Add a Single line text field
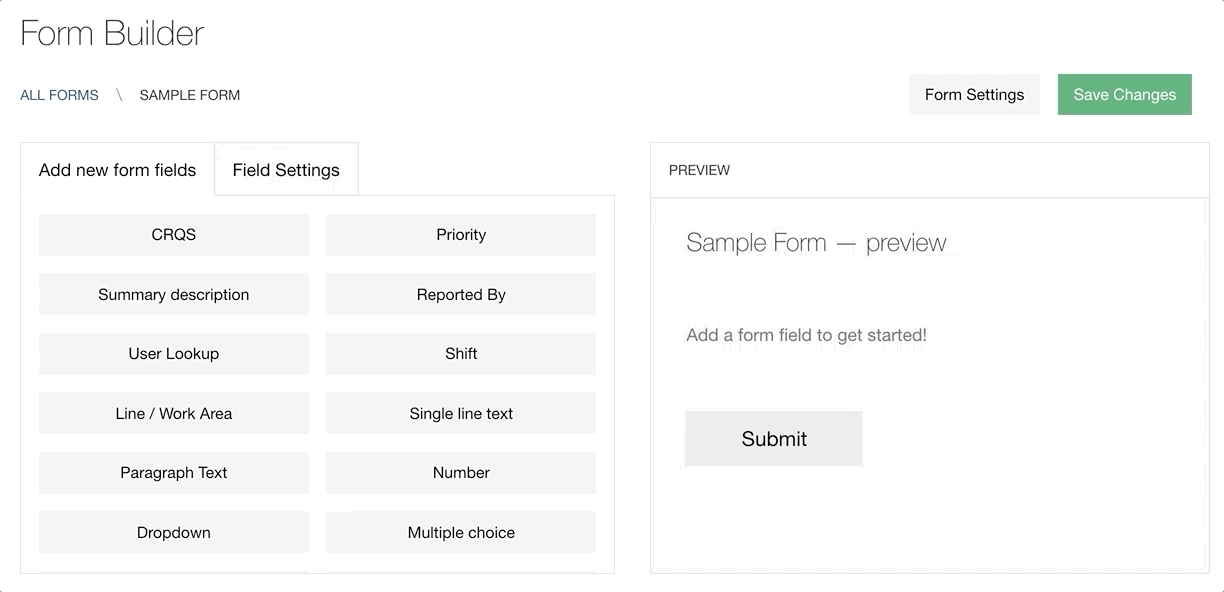Image resolution: width=1224 pixels, height=592 pixels. pyautogui.click(x=461, y=414)
